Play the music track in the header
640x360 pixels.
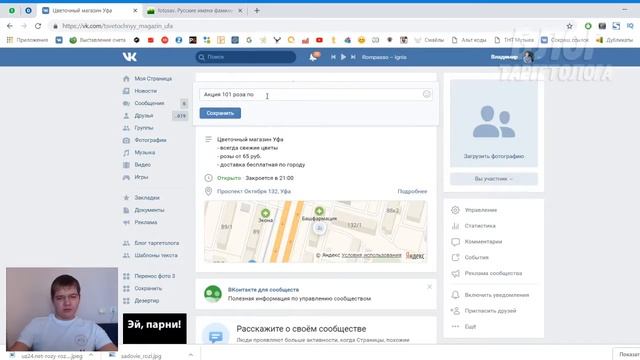343,57
